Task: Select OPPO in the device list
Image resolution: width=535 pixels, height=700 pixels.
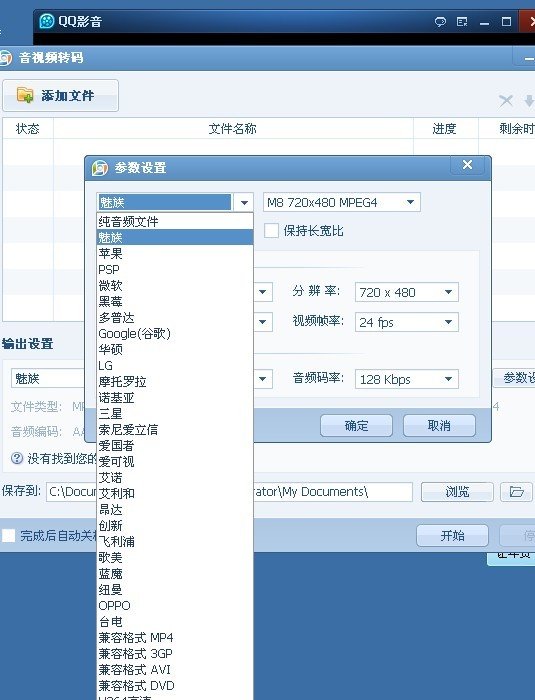Action: click(x=175, y=606)
